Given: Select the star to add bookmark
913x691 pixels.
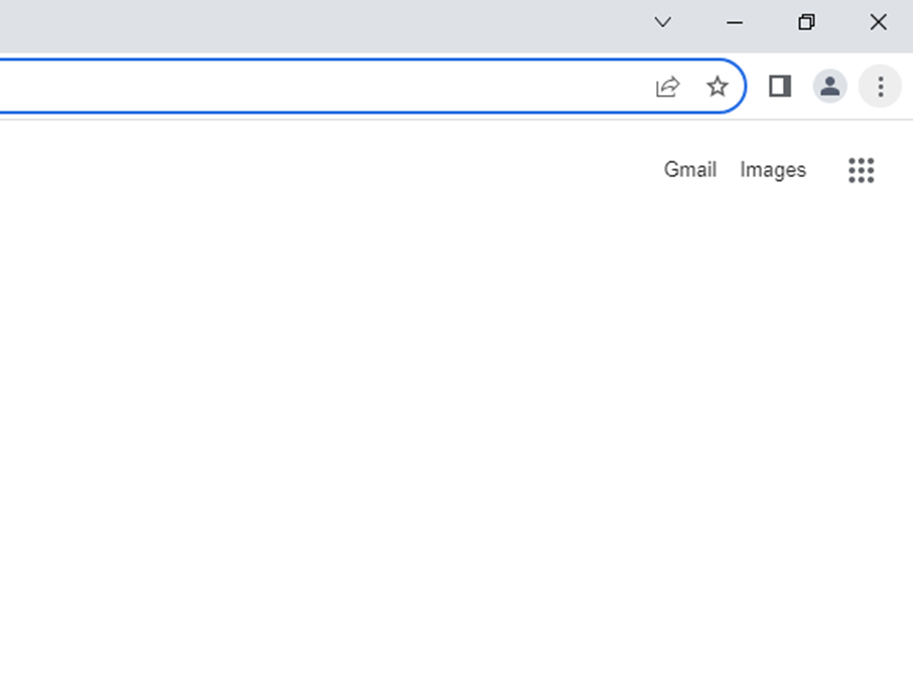Looking at the screenshot, I should [717, 87].
